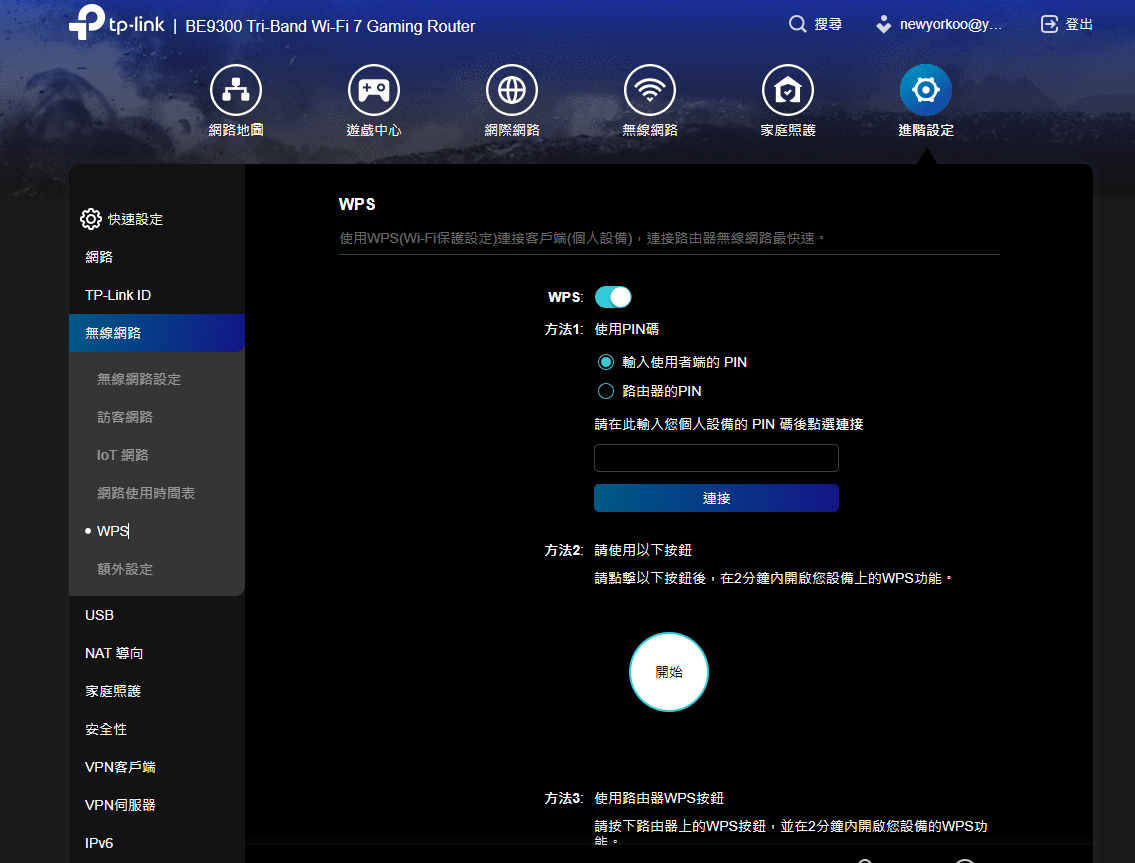Open 網路使用時間表 submenu item

(x=145, y=493)
